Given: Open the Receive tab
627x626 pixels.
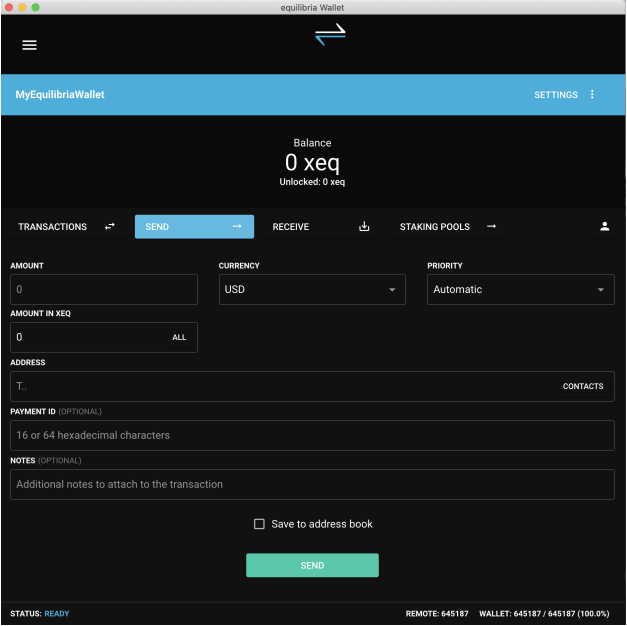Looking at the screenshot, I should (x=321, y=227).
